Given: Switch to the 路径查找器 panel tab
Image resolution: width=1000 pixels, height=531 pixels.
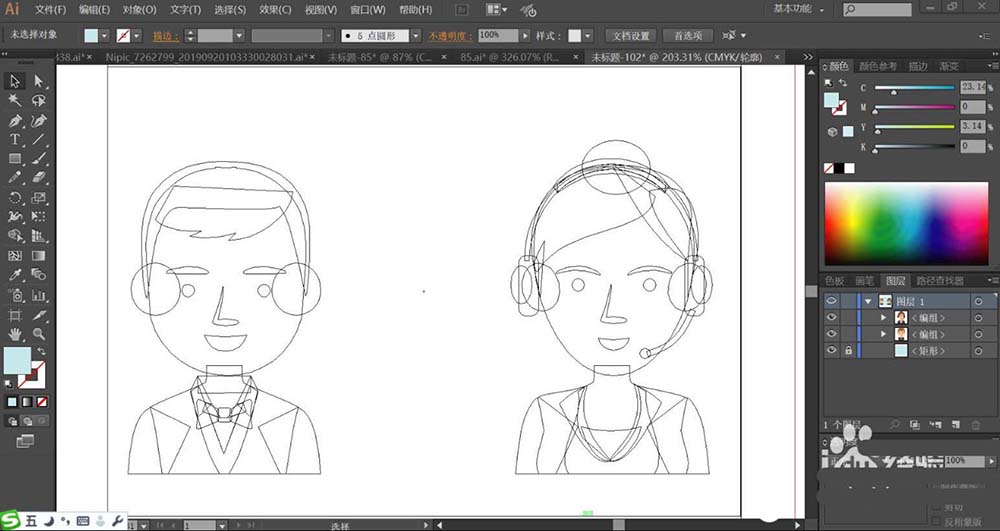Looking at the screenshot, I should tap(940, 280).
